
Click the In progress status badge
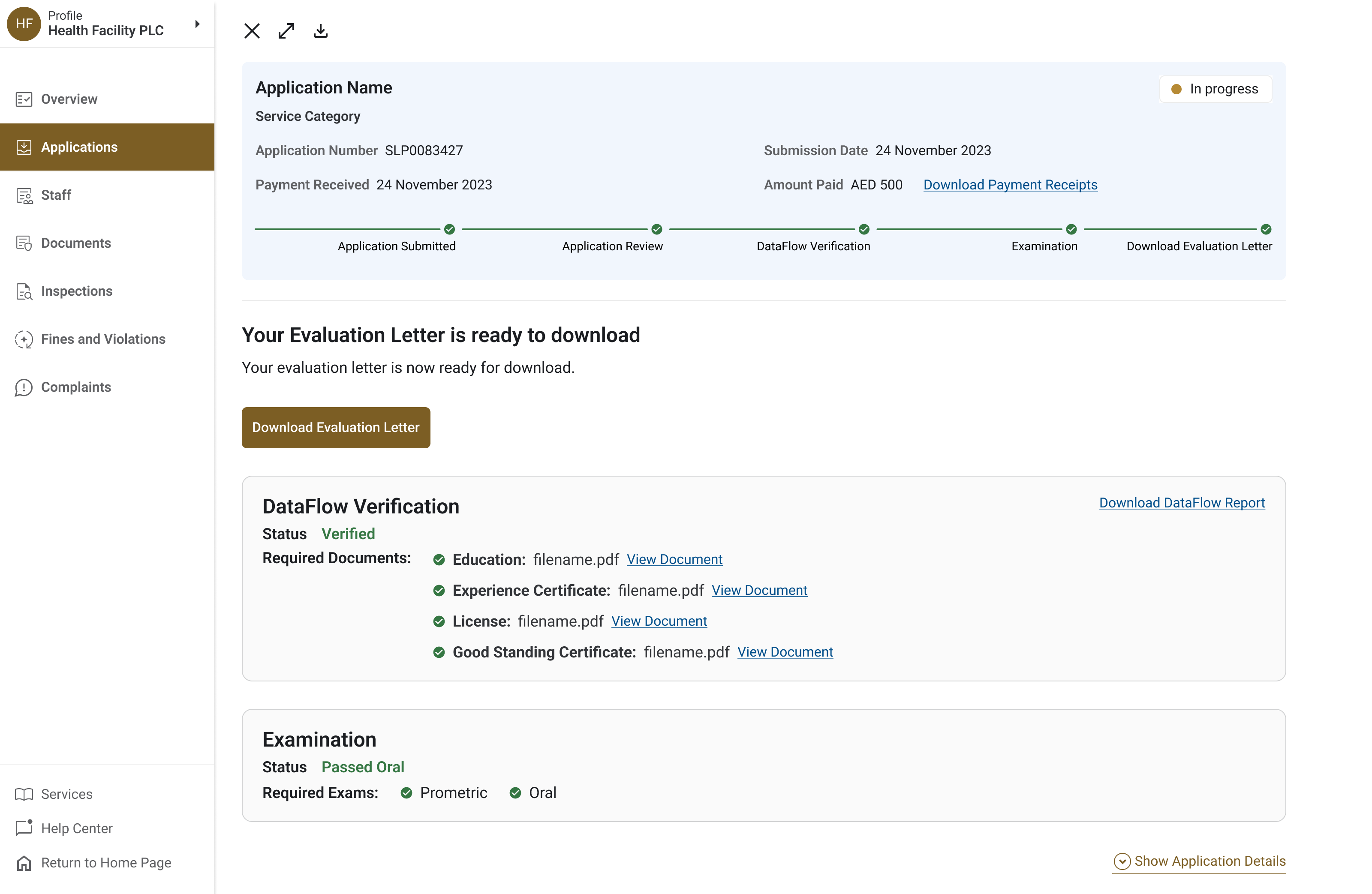click(1215, 89)
